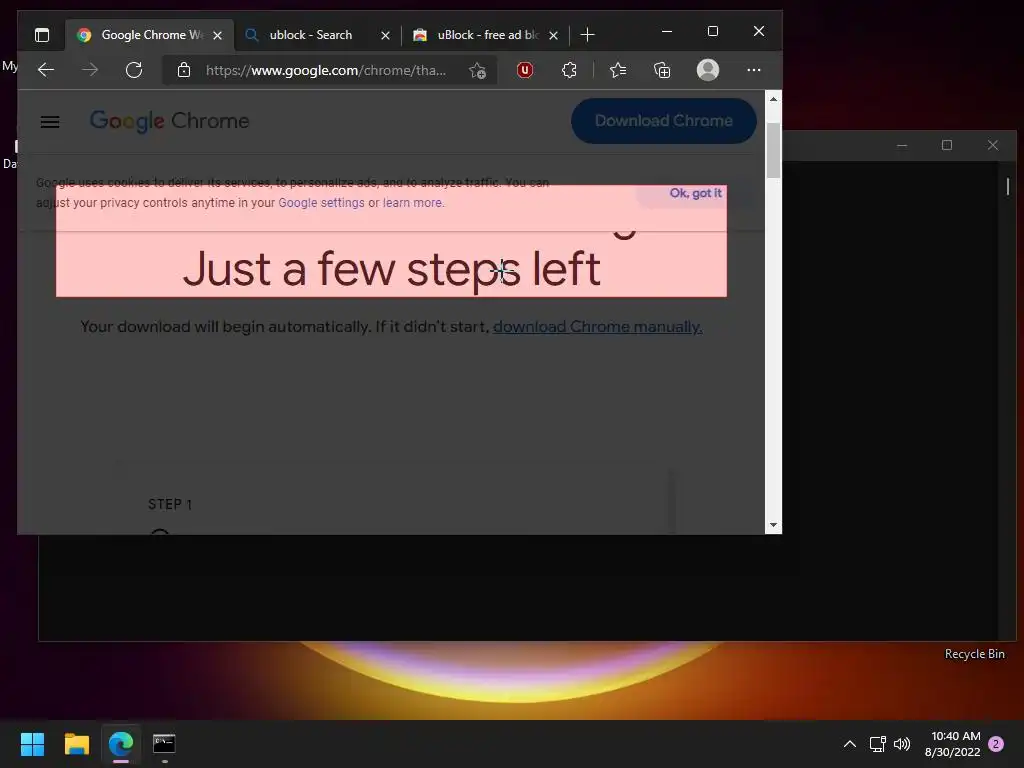Viewport: 1024px width, 768px height.
Task: Open the Google settings link
Action: (x=321, y=202)
